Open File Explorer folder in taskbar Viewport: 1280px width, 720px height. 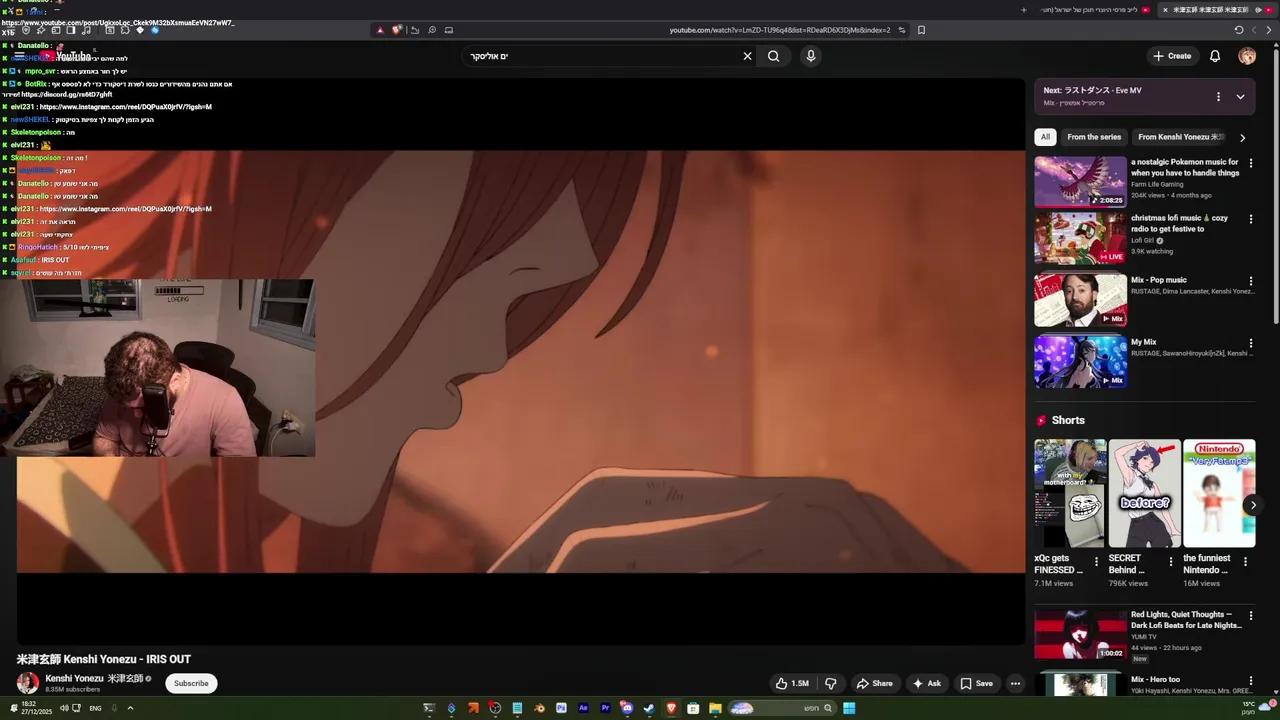715,708
